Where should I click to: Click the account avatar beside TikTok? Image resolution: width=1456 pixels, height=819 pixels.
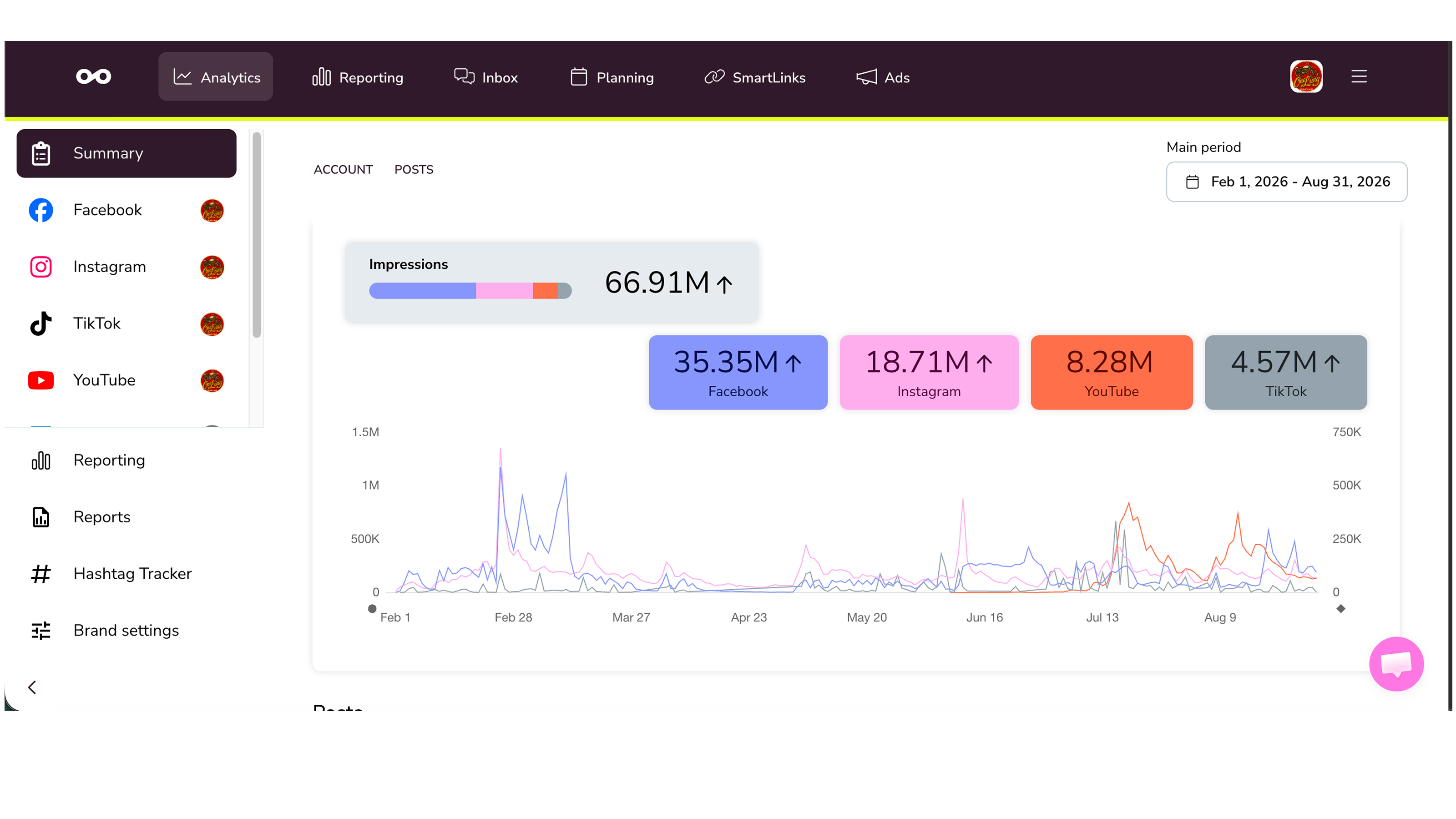tap(212, 324)
